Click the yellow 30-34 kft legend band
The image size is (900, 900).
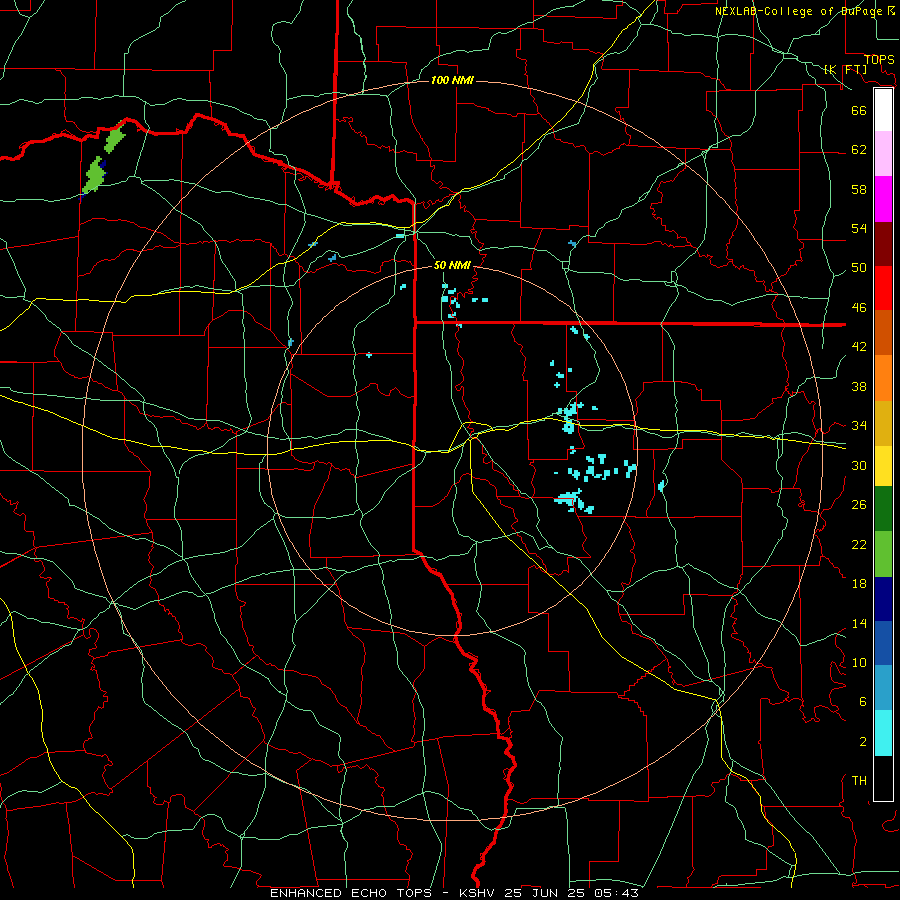coord(883,466)
